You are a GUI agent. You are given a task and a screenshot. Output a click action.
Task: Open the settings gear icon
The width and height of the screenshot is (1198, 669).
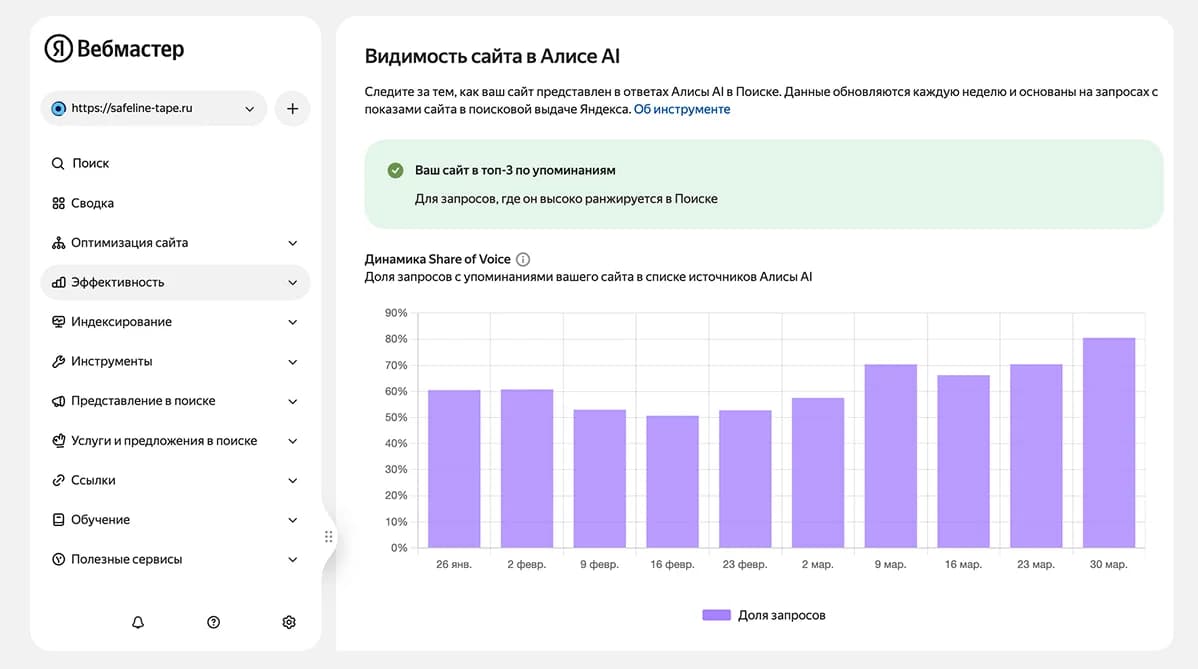[289, 622]
